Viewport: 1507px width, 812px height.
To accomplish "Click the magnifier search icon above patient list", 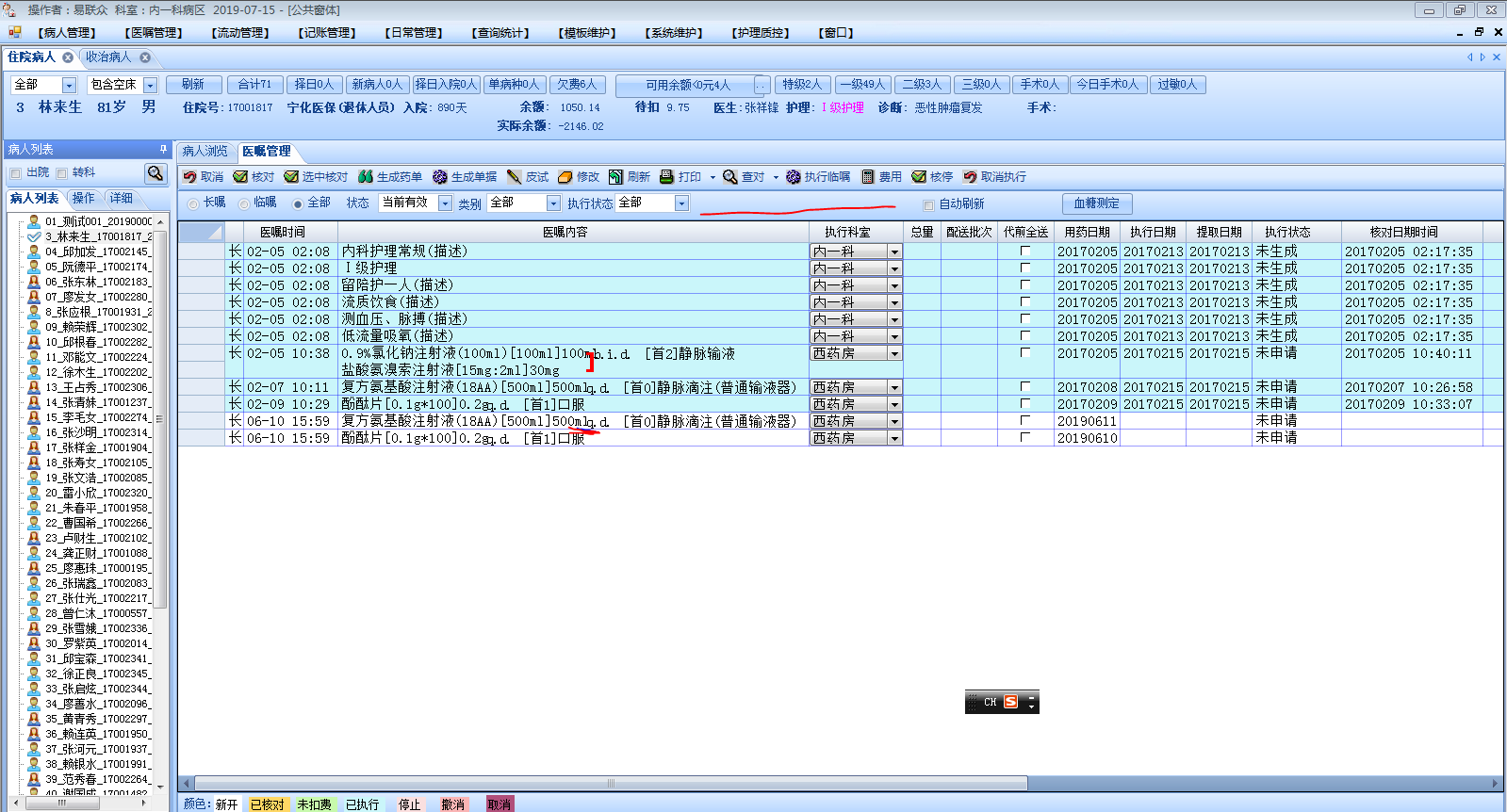I will [x=156, y=173].
